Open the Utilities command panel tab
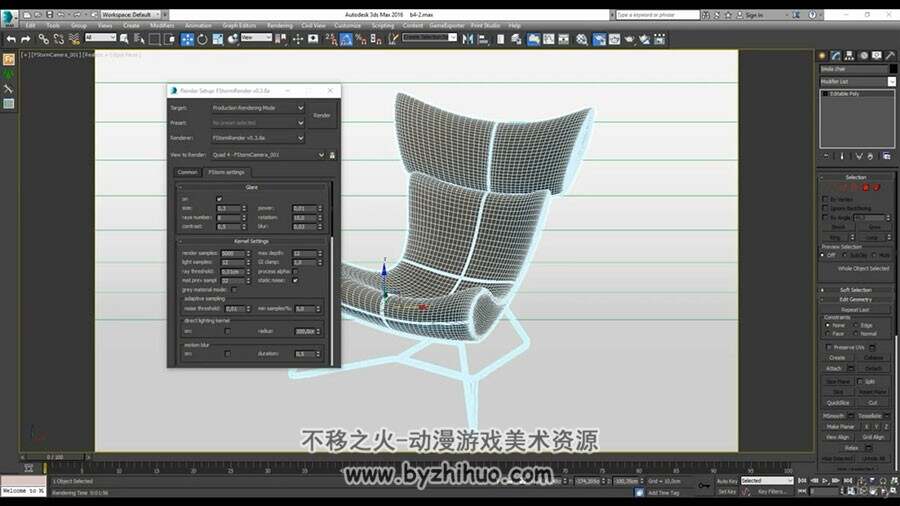The height and width of the screenshot is (506, 900). [890, 56]
